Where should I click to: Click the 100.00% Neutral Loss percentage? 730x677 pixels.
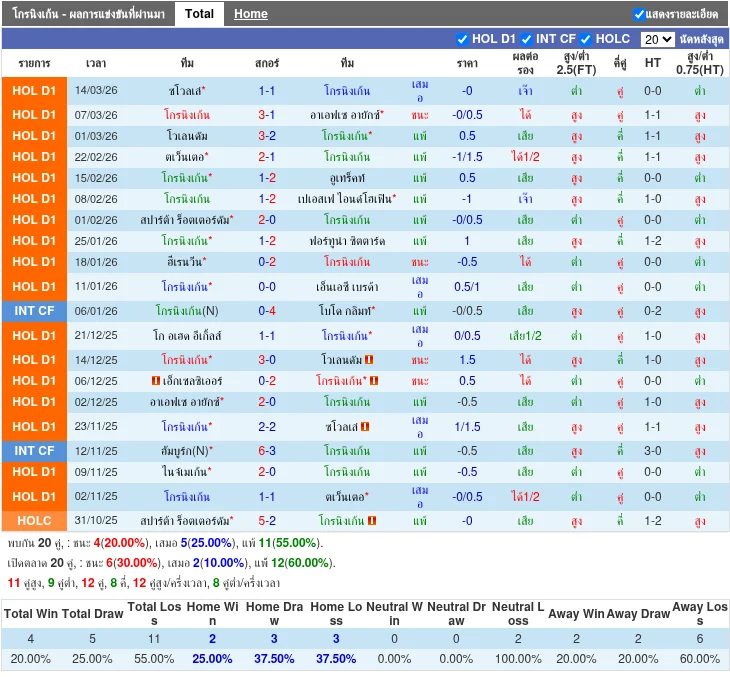coord(518,659)
